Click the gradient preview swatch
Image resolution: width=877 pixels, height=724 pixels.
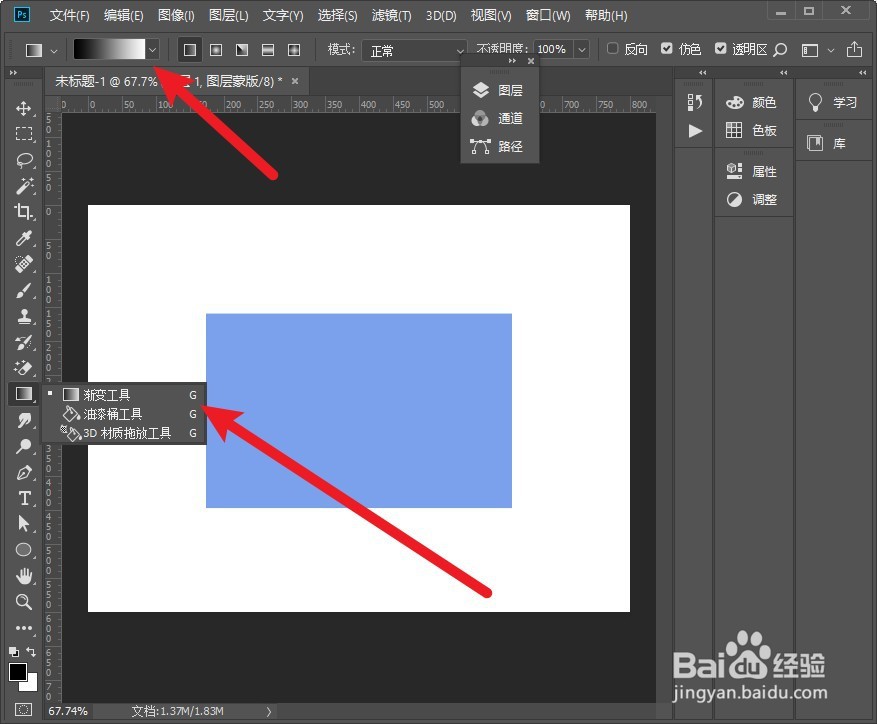109,50
